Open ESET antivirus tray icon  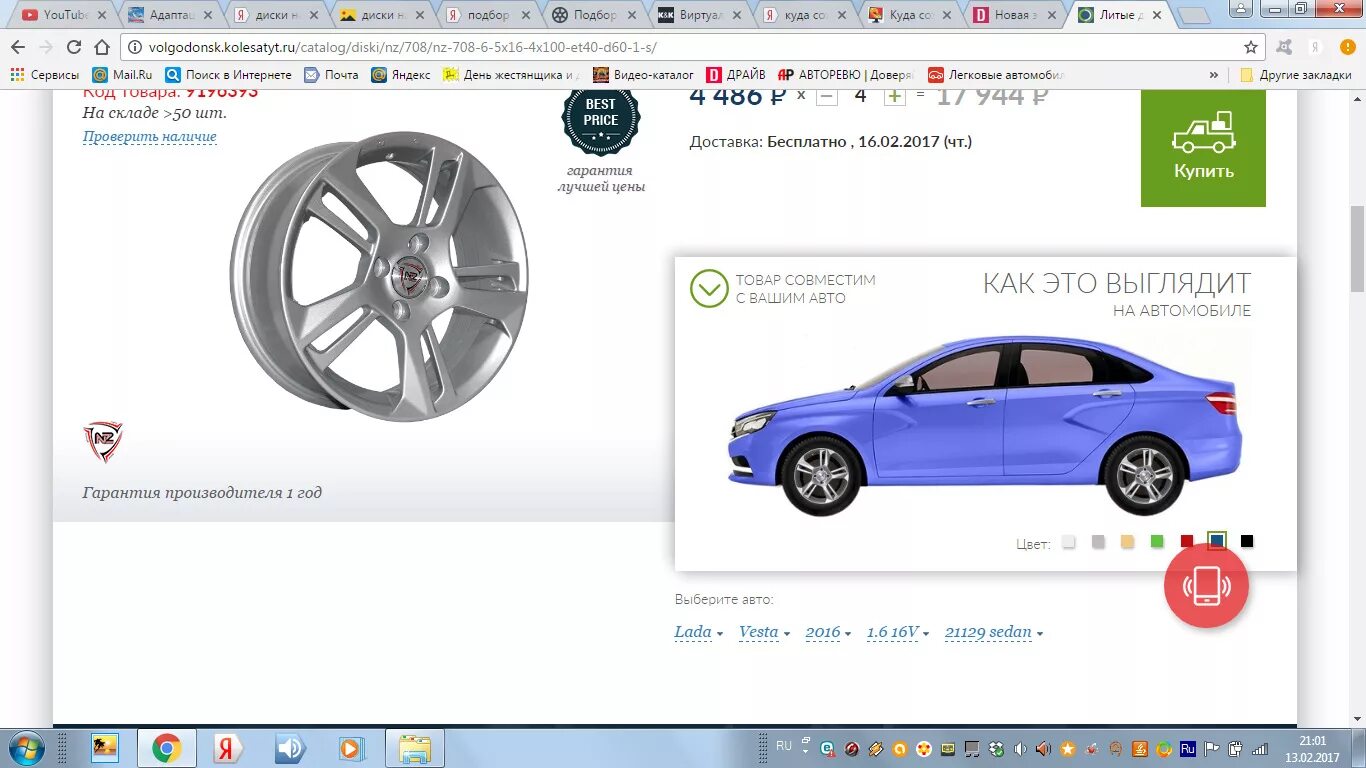(x=828, y=748)
